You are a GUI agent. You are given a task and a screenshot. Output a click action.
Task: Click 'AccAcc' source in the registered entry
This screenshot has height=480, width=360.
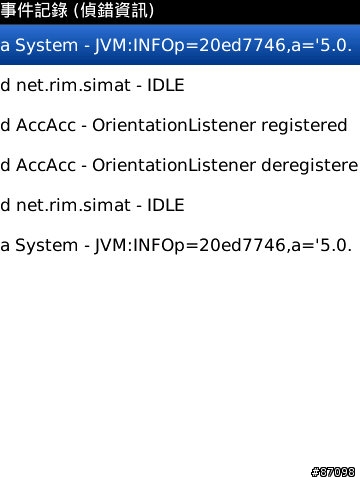[x=46, y=125]
